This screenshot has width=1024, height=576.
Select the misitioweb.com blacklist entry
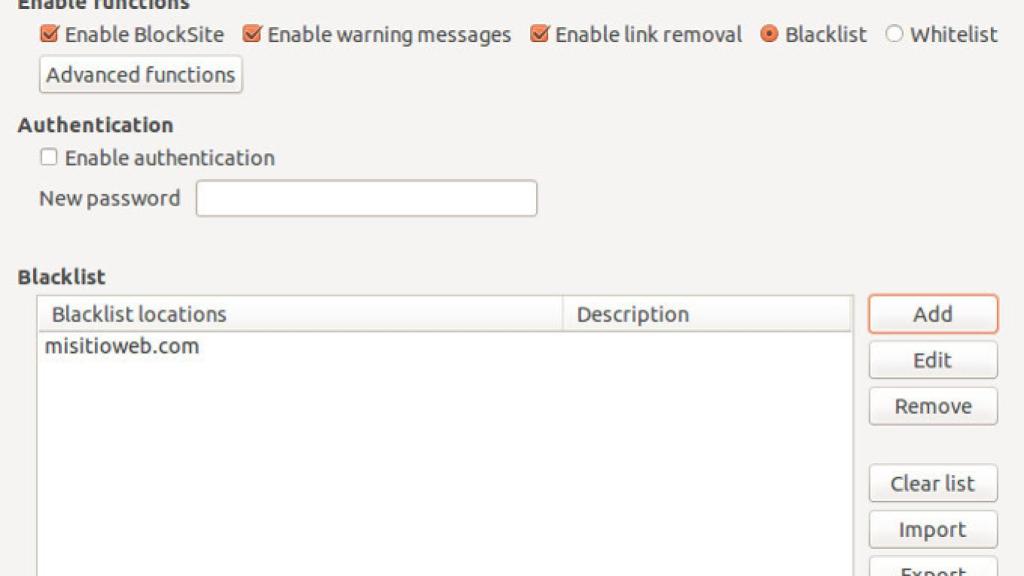pos(122,347)
